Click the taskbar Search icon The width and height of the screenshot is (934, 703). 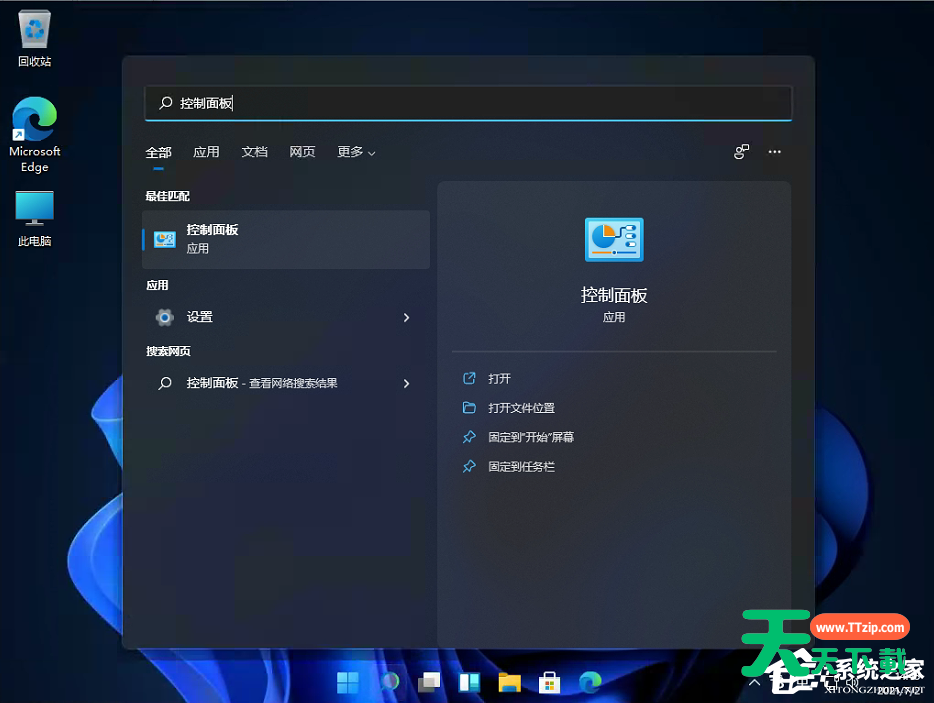[389, 682]
